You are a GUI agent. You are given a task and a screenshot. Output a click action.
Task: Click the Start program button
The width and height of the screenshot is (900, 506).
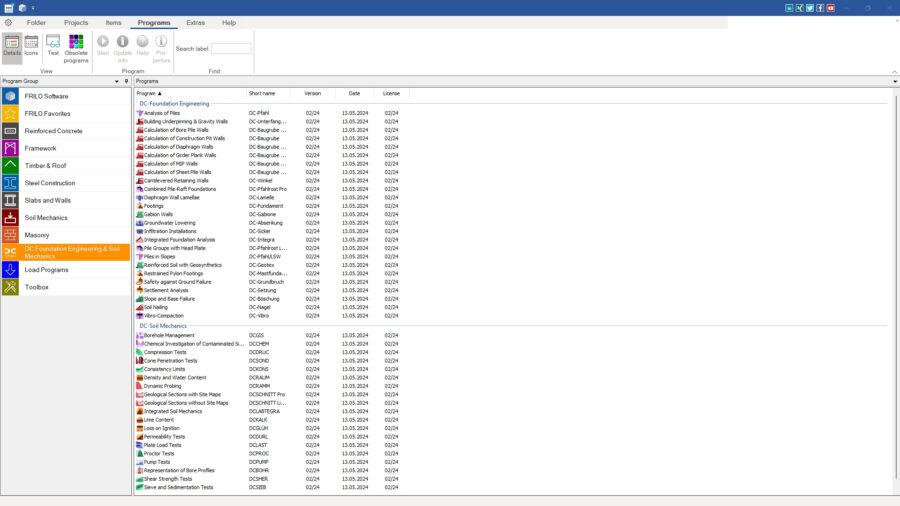[103, 46]
